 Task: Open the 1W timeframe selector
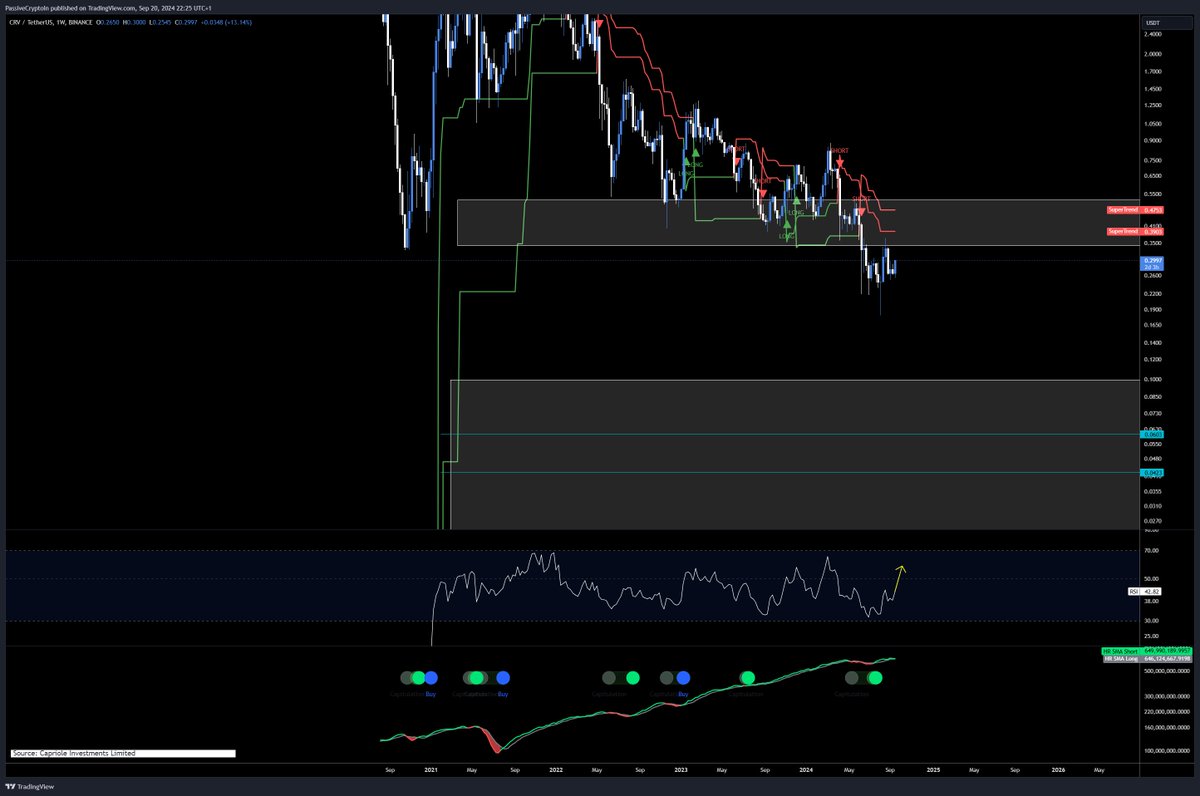pos(62,21)
